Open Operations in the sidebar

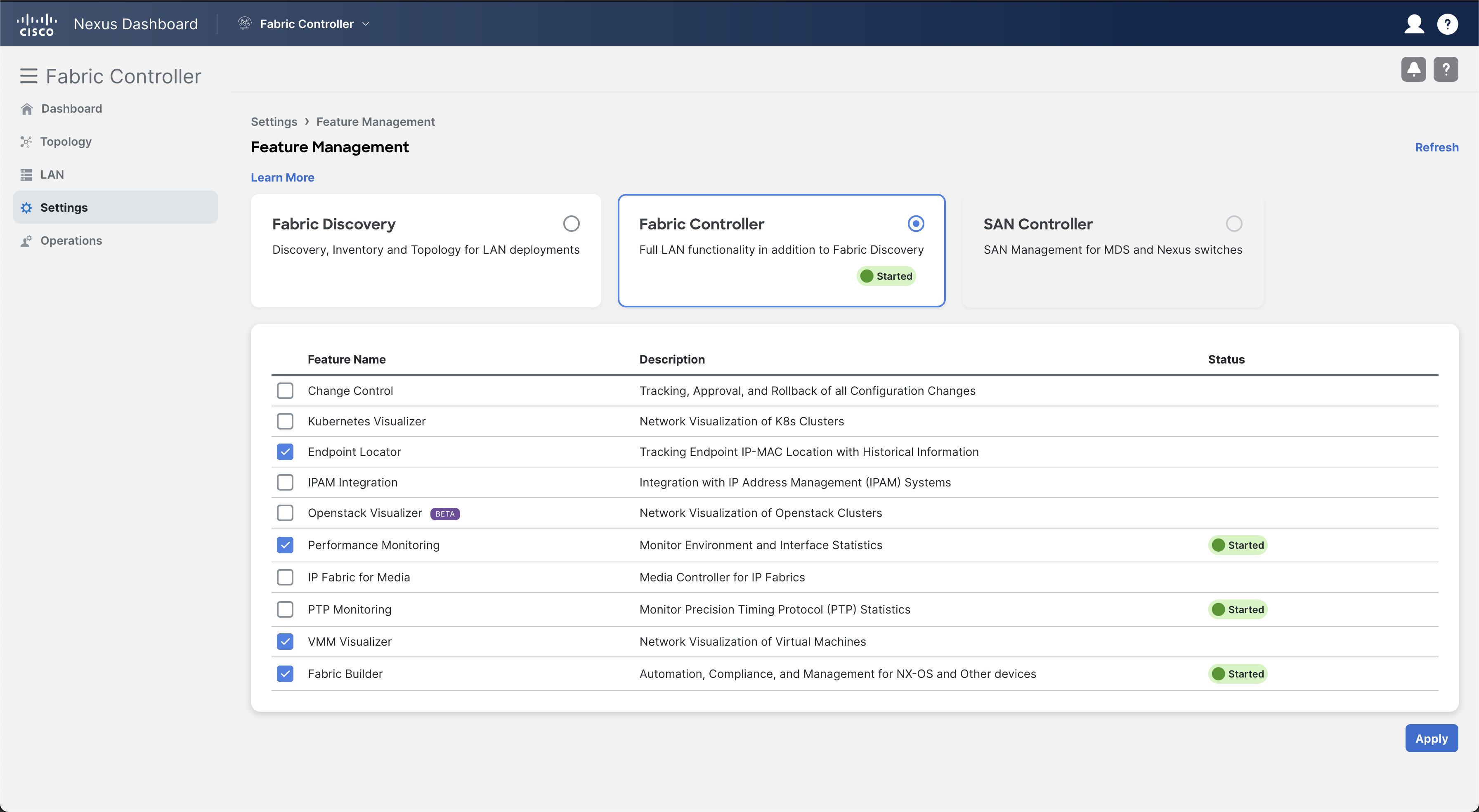pyautogui.click(x=71, y=241)
